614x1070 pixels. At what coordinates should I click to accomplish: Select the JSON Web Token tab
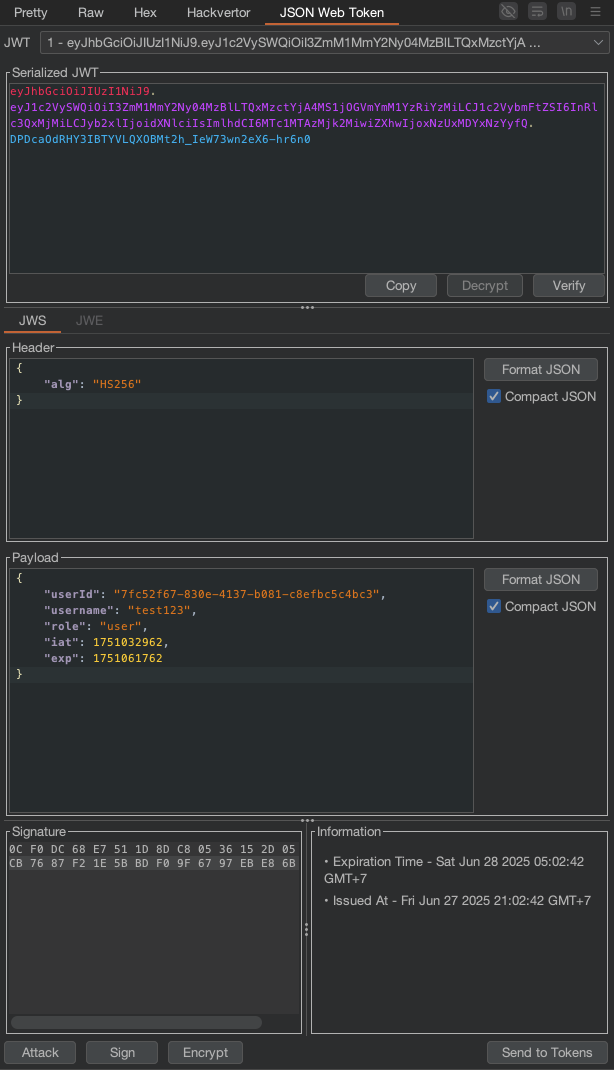click(x=332, y=12)
